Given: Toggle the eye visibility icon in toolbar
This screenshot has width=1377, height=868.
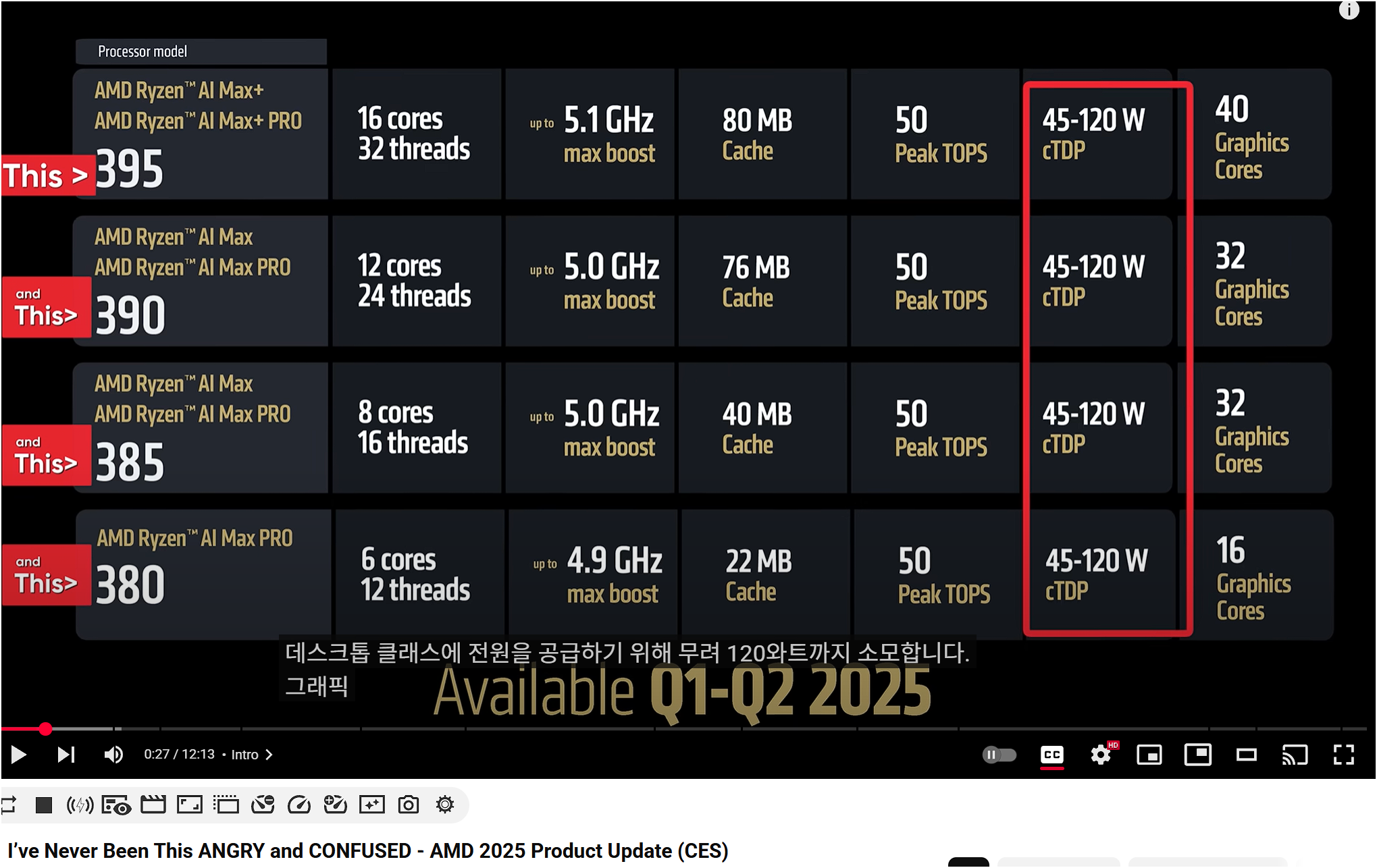Looking at the screenshot, I should [116, 805].
